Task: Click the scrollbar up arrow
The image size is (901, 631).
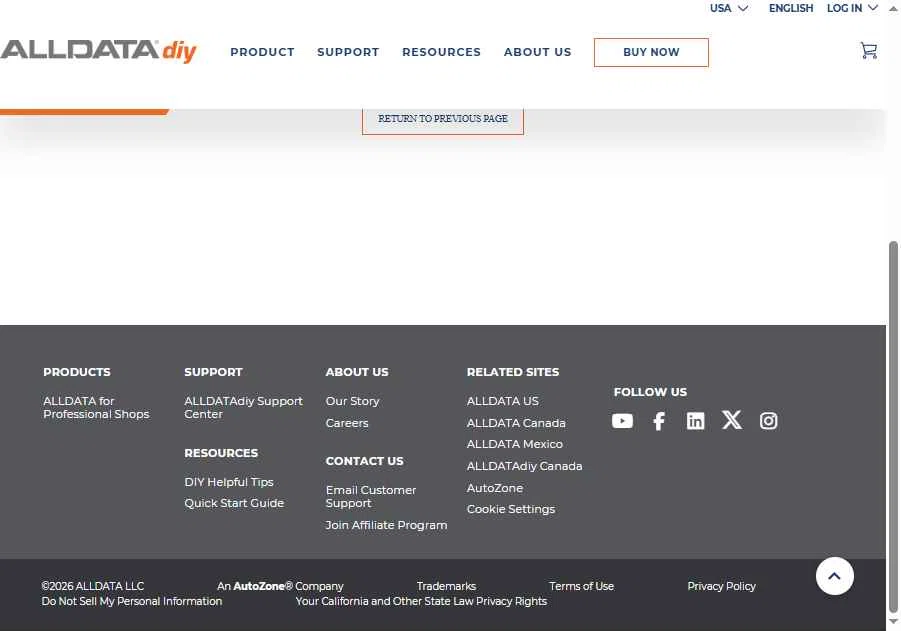Action: (x=893, y=8)
